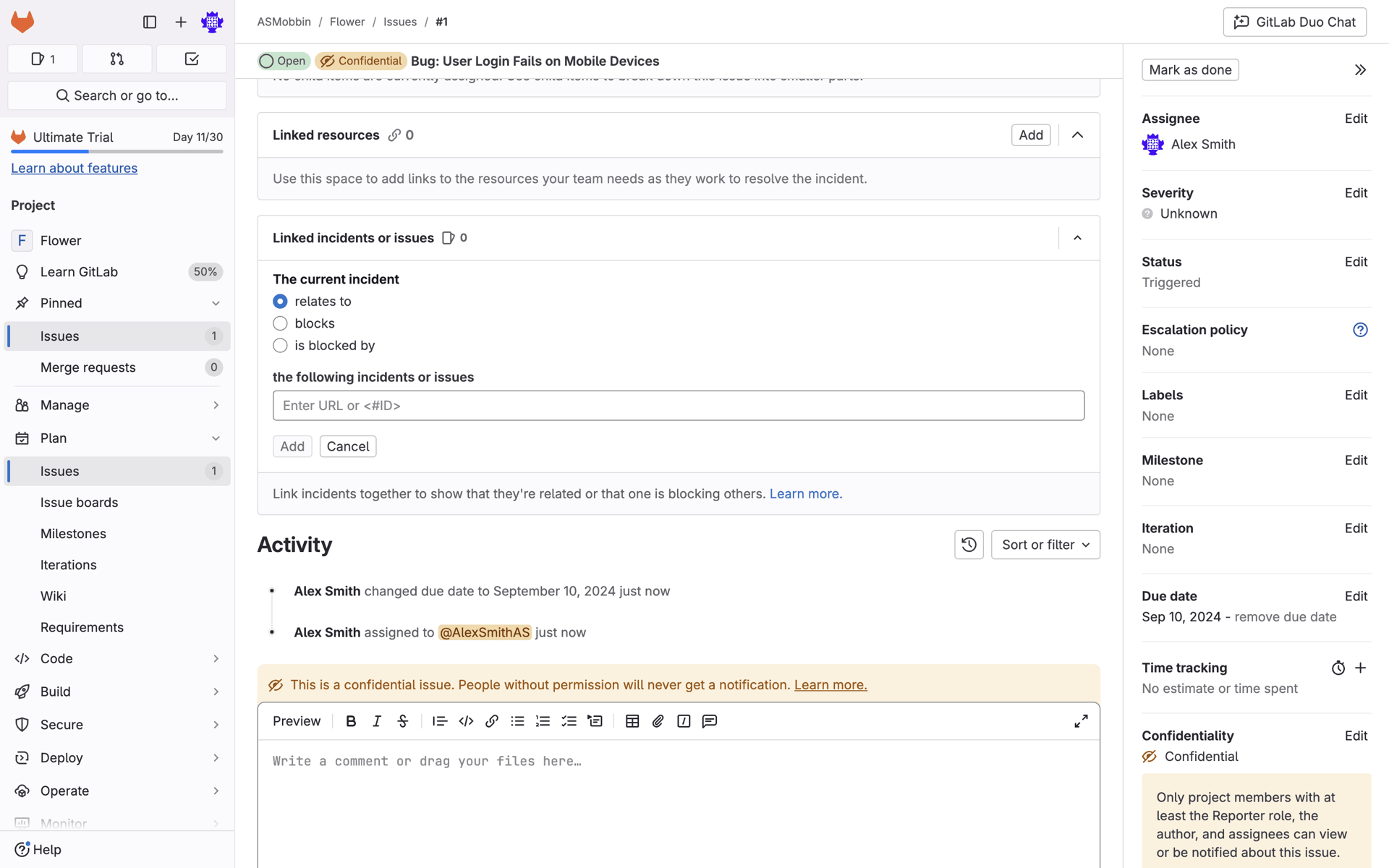Add a linked resource
This screenshot has width=1389, height=868.
point(1031,135)
